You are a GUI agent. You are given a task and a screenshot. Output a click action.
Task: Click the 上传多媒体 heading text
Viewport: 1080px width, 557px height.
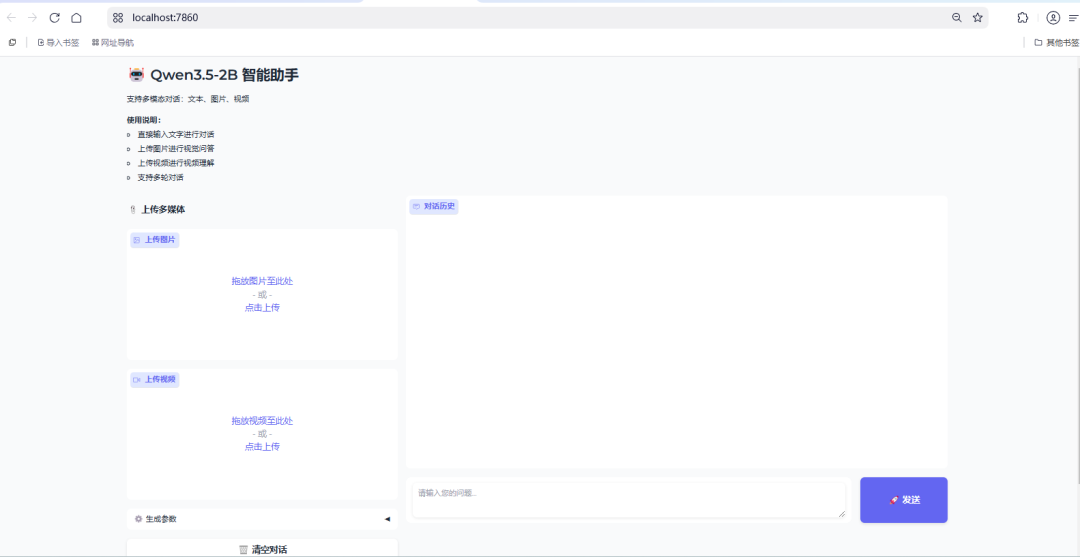pyautogui.click(x=163, y=209)
